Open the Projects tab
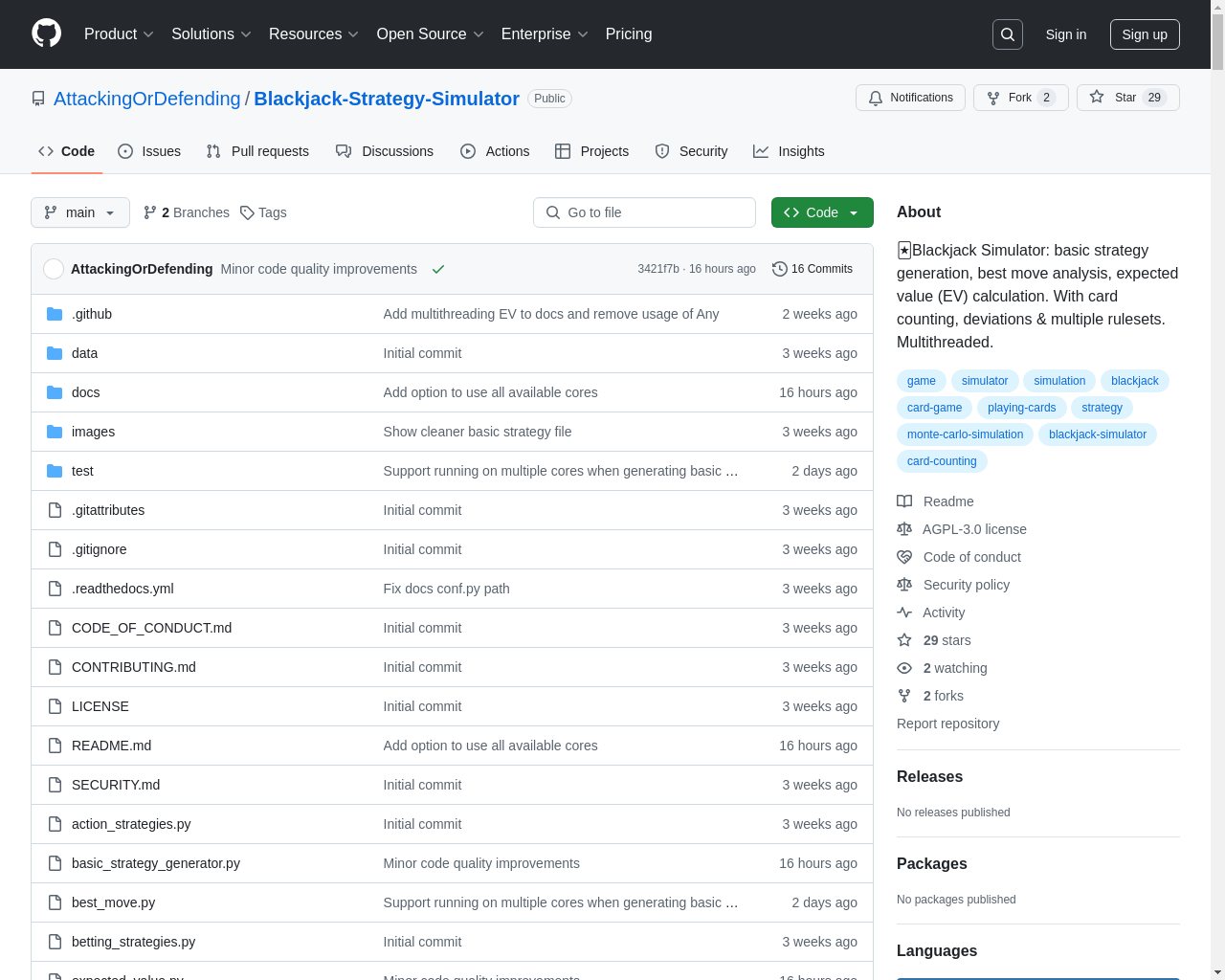The image size is (1225, 980). pos(592,151)
